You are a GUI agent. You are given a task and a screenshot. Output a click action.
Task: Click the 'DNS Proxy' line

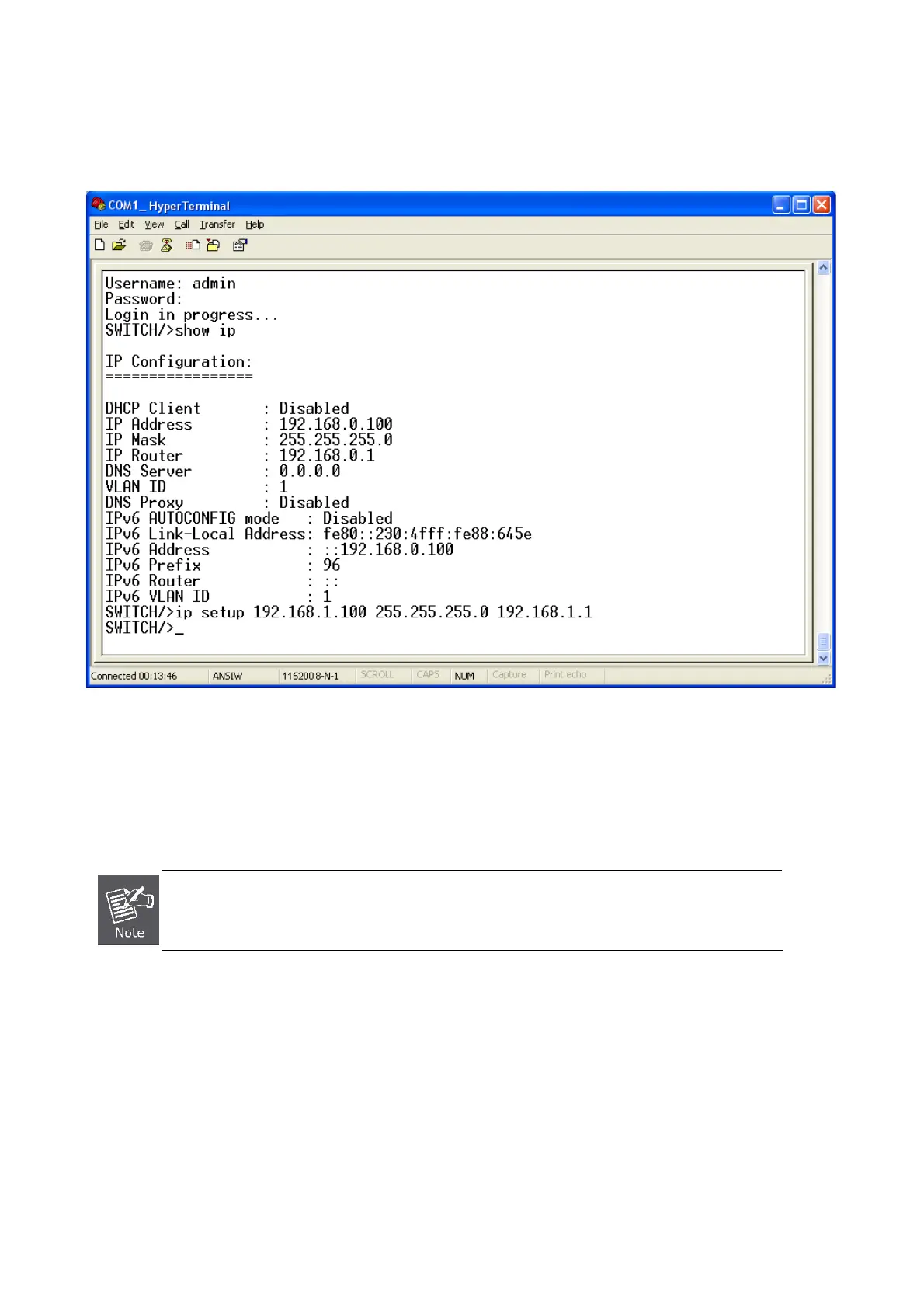[228, 503]
